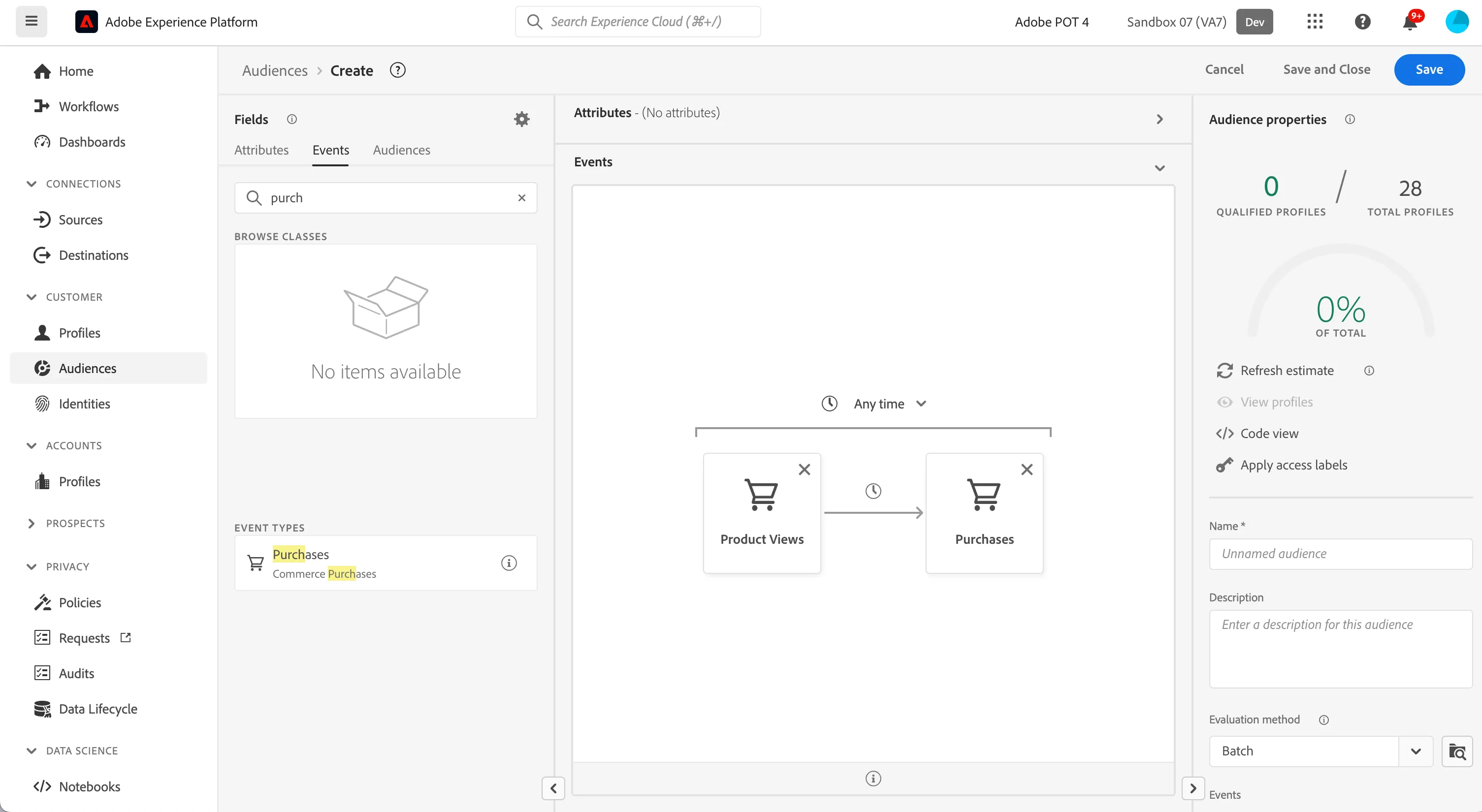
Task: Remove the Product Views event card
Action: coord(805,469)
